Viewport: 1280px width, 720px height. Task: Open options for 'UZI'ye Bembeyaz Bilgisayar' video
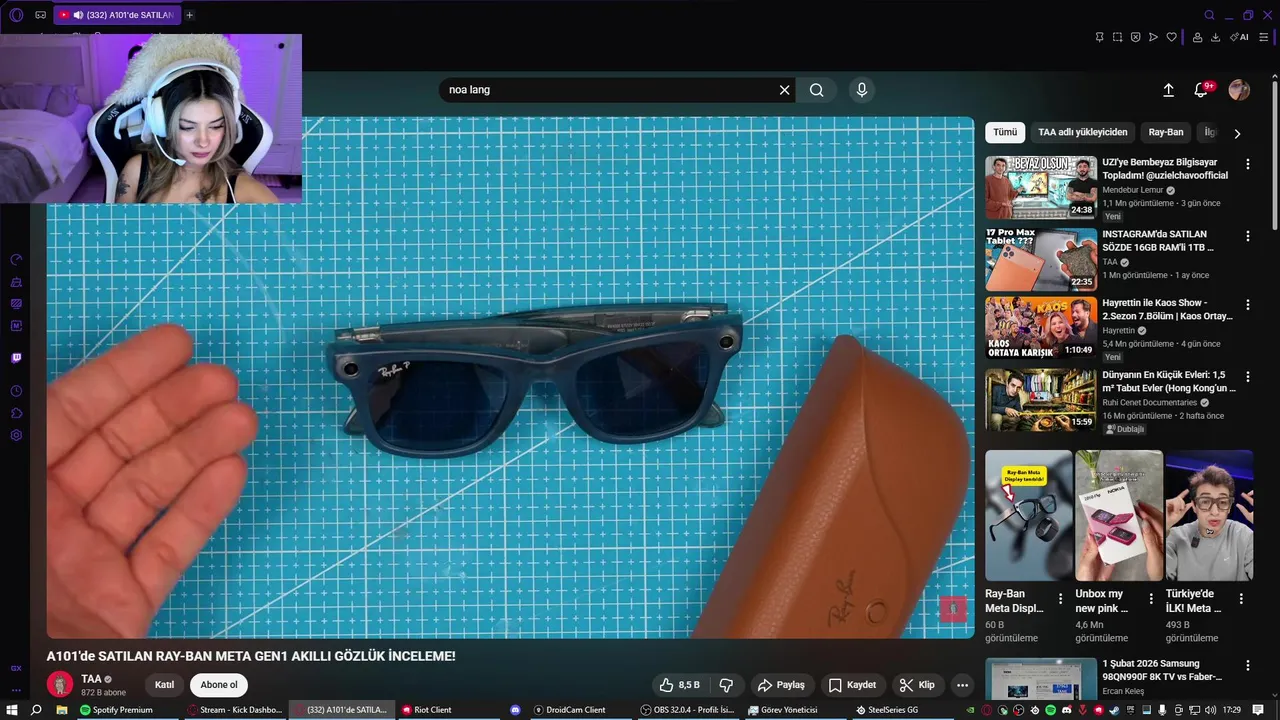[x=1247, y=164]
